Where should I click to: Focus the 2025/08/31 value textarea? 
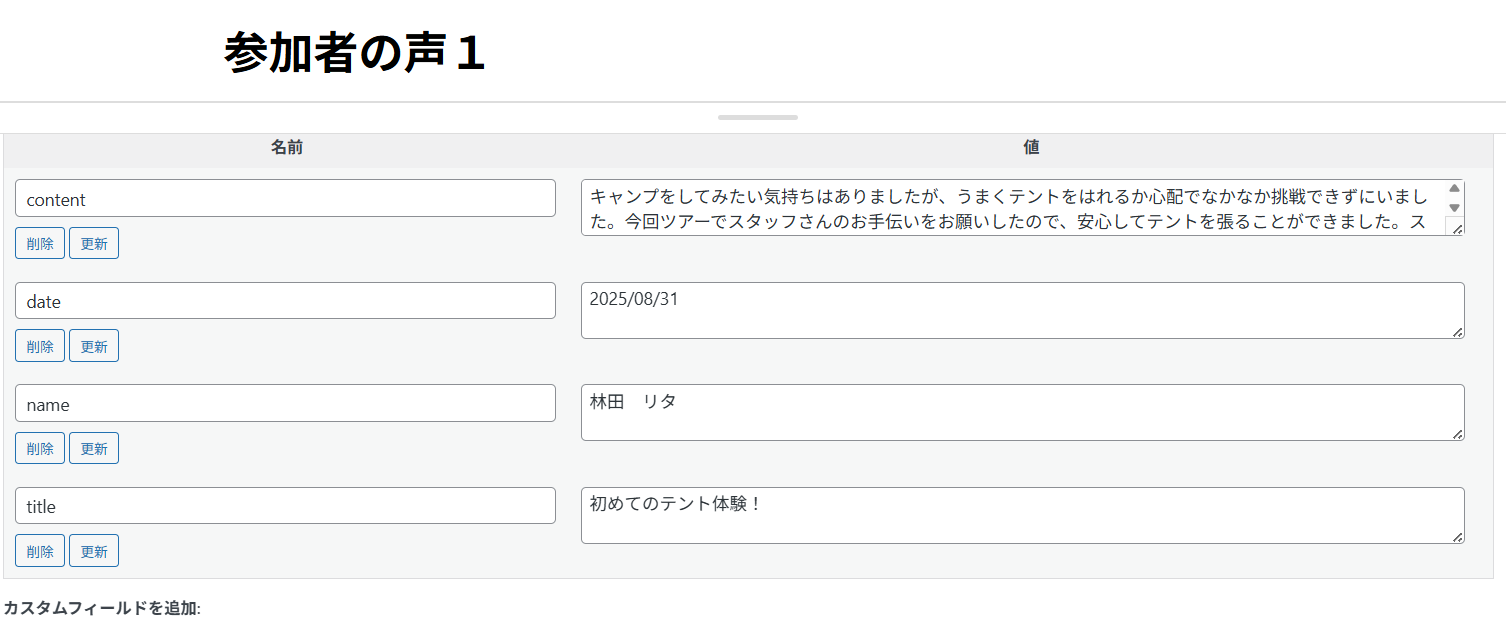point(1022,311)
